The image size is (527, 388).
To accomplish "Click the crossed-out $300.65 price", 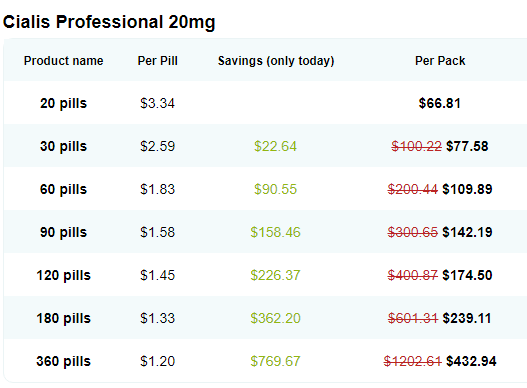I will point(413,232).
